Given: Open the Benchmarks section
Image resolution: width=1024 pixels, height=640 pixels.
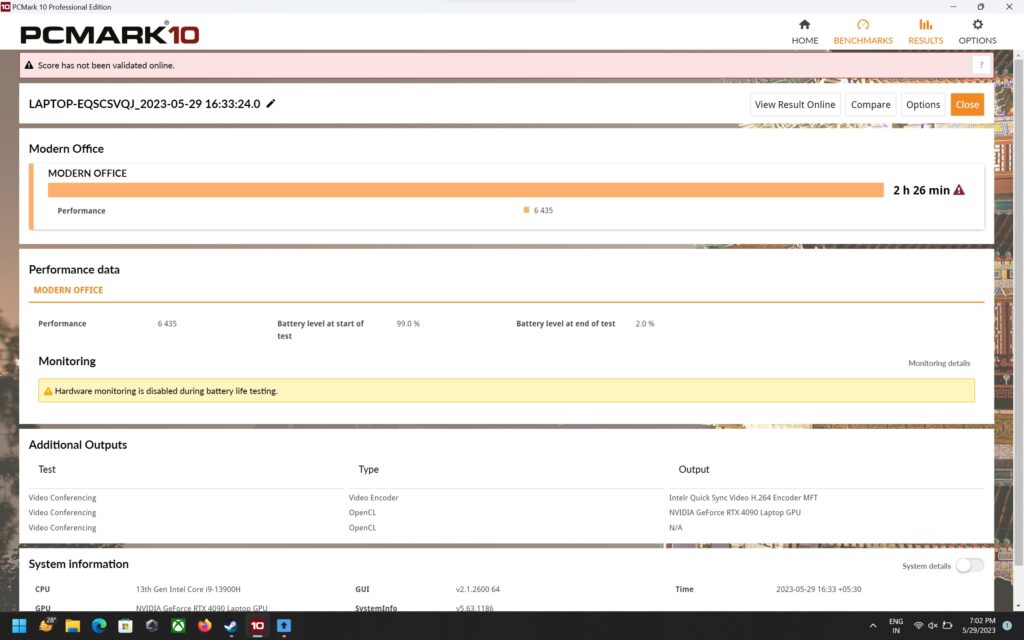Looking at the screenshot, I should 863,32.
